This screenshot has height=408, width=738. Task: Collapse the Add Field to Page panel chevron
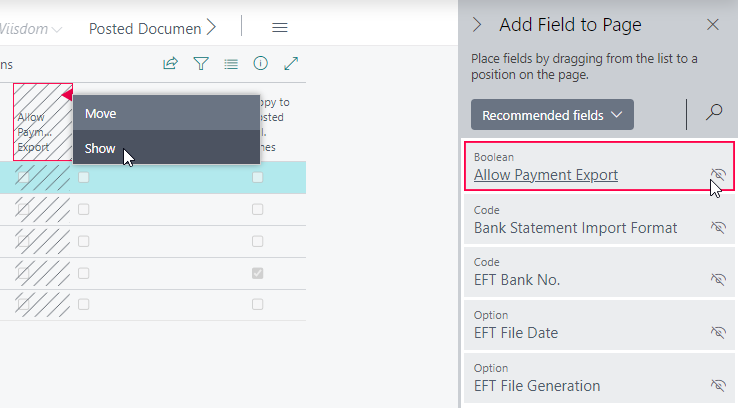click(x=477, y=24)
